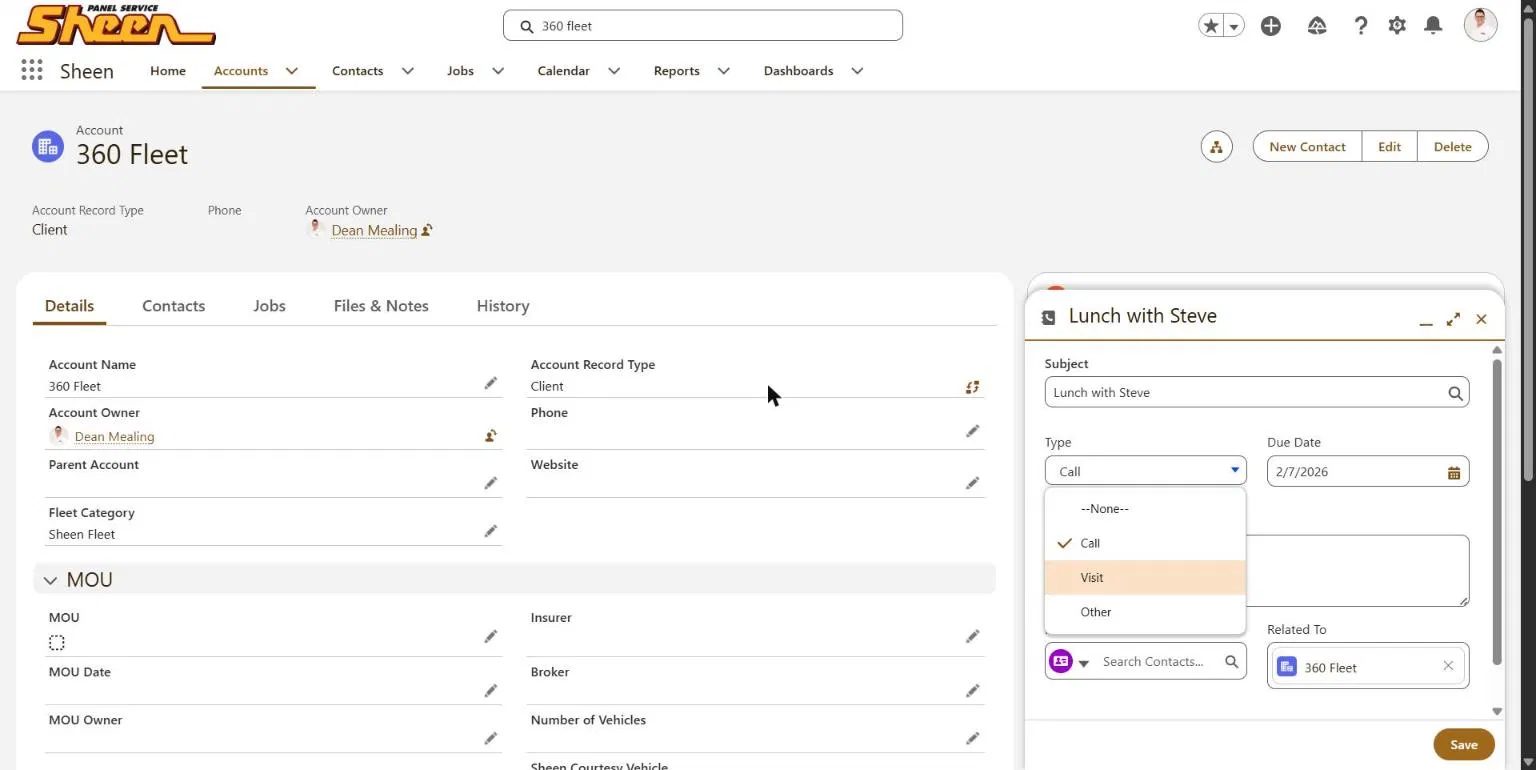Switch to the Contacts record tab

click(173, 306)
